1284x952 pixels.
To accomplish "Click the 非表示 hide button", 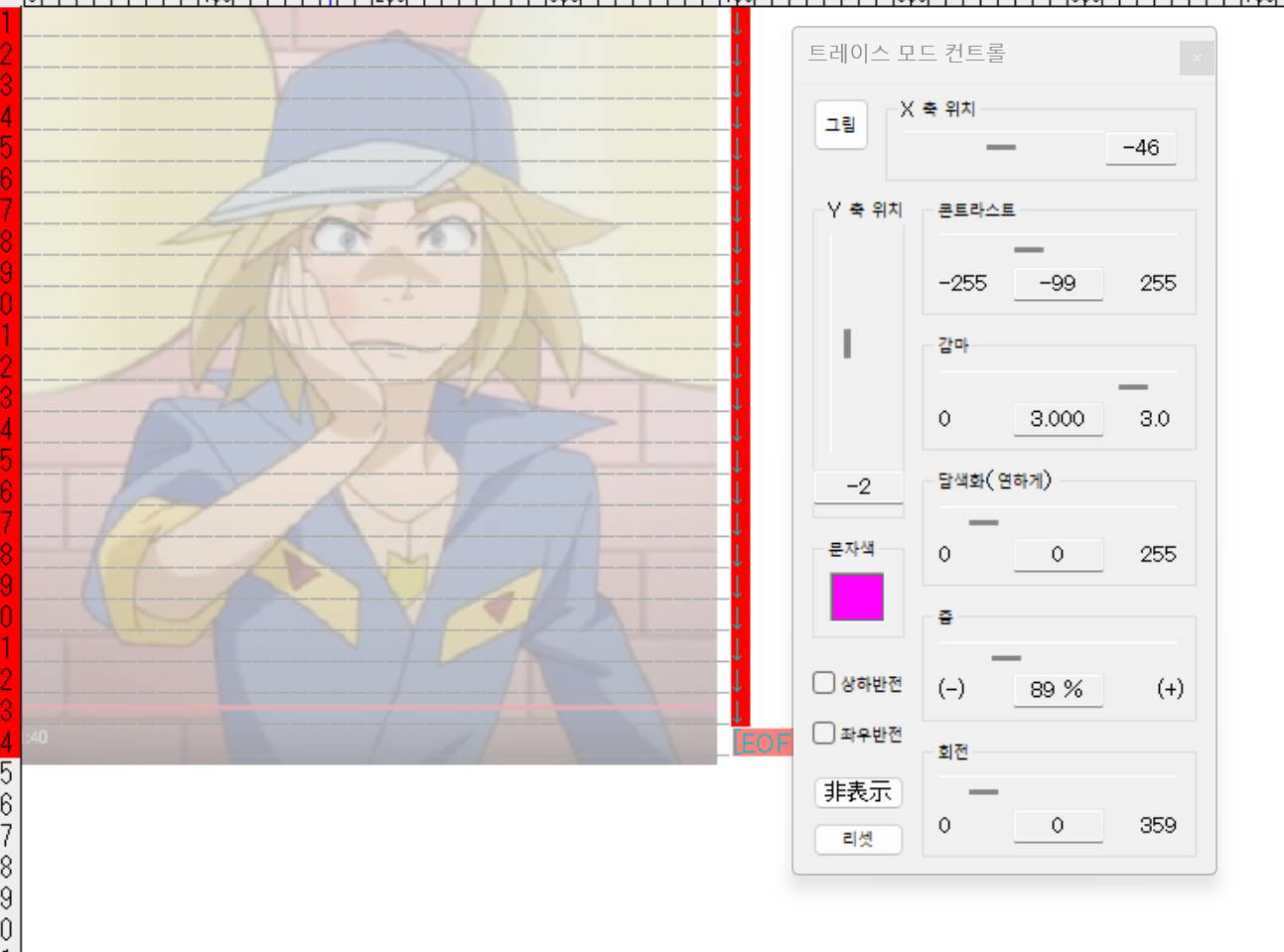I will (x=858, y=792).
